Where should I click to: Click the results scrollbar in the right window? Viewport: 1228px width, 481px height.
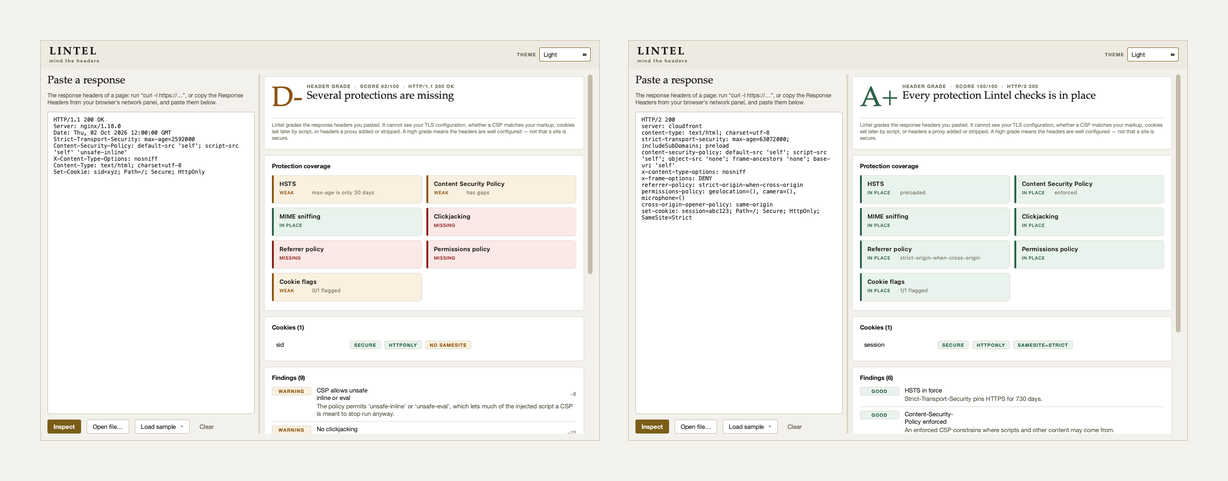click(x=1178, y=203)
